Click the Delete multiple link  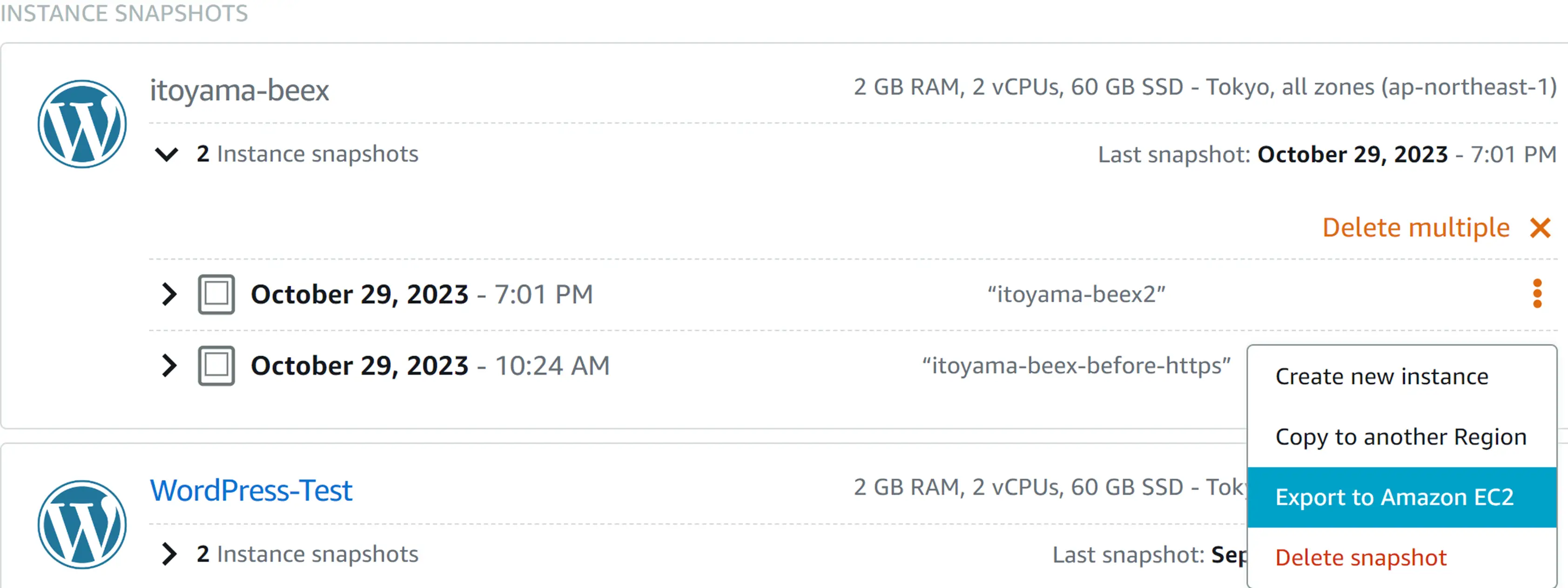click(x=1416, y=228)
